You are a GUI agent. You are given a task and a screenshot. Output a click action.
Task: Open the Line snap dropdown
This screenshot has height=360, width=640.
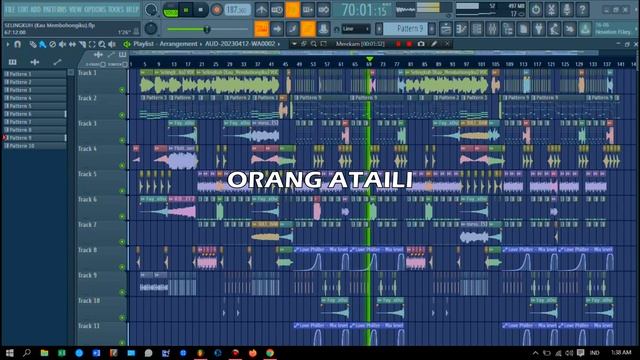356,29
